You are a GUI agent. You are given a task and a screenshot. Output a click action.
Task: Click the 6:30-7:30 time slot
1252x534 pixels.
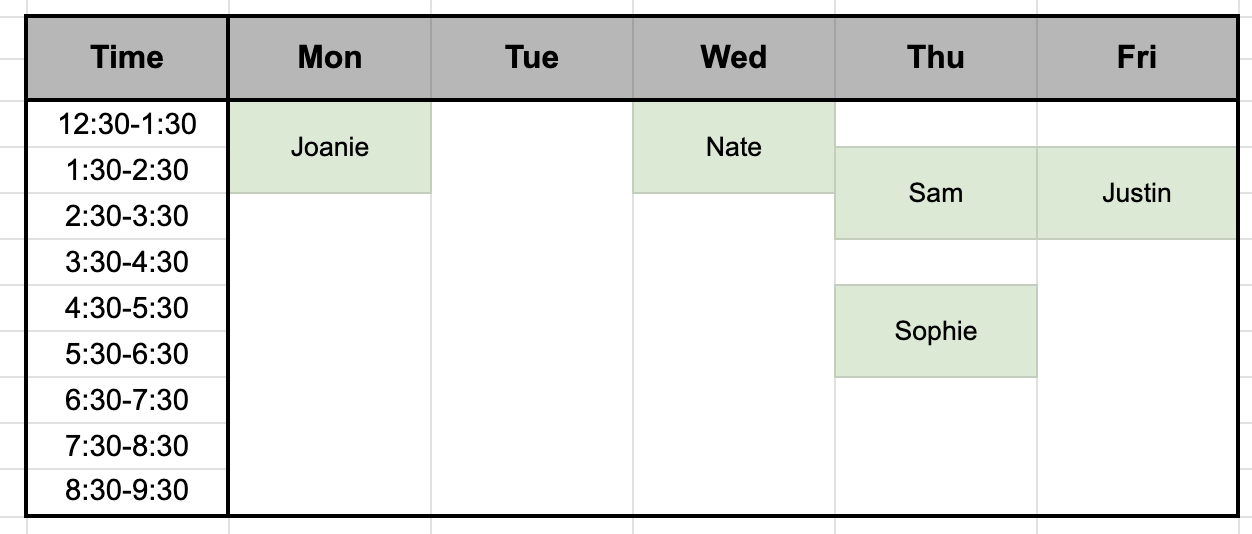[x=127, y=400]
